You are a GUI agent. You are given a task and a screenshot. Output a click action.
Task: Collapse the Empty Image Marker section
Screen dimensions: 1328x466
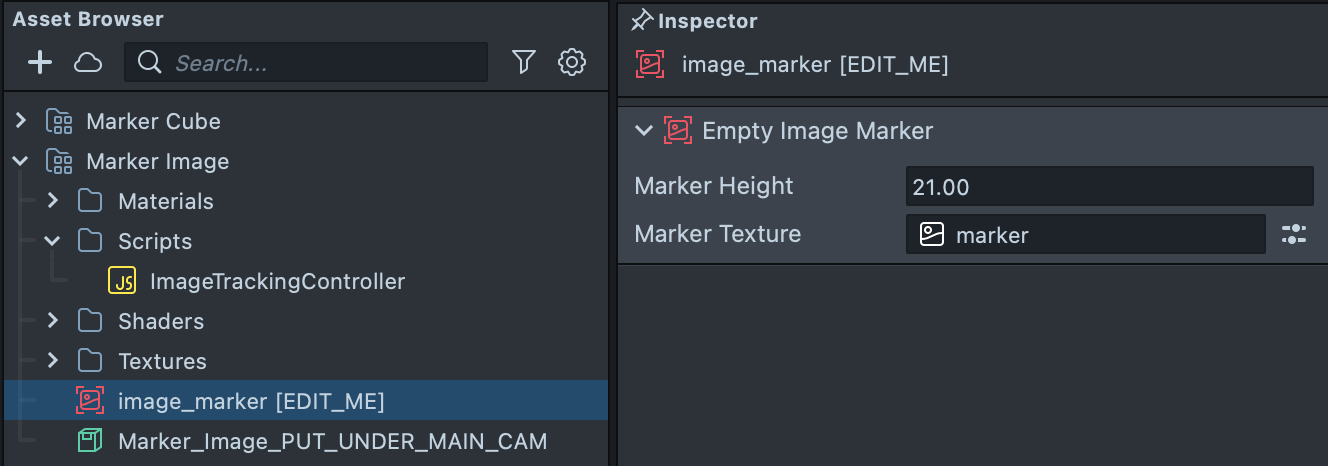point(644,131)
